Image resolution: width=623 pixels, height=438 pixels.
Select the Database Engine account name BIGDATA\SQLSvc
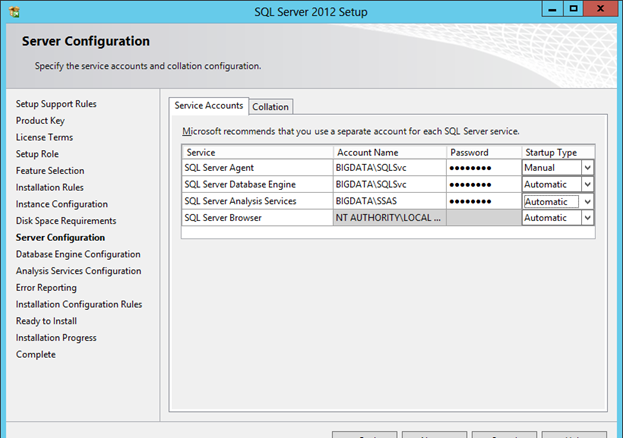pos(389,184)
